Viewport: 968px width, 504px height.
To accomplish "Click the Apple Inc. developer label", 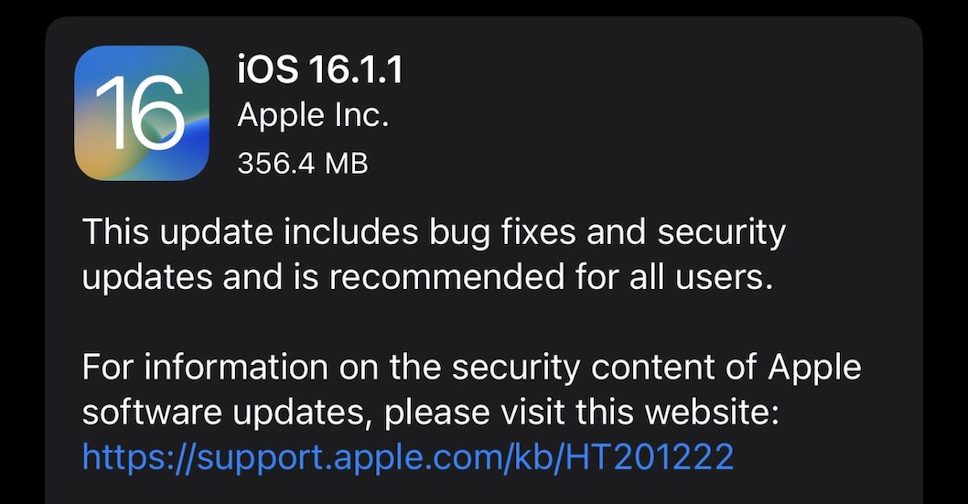I will pos(313,116).
